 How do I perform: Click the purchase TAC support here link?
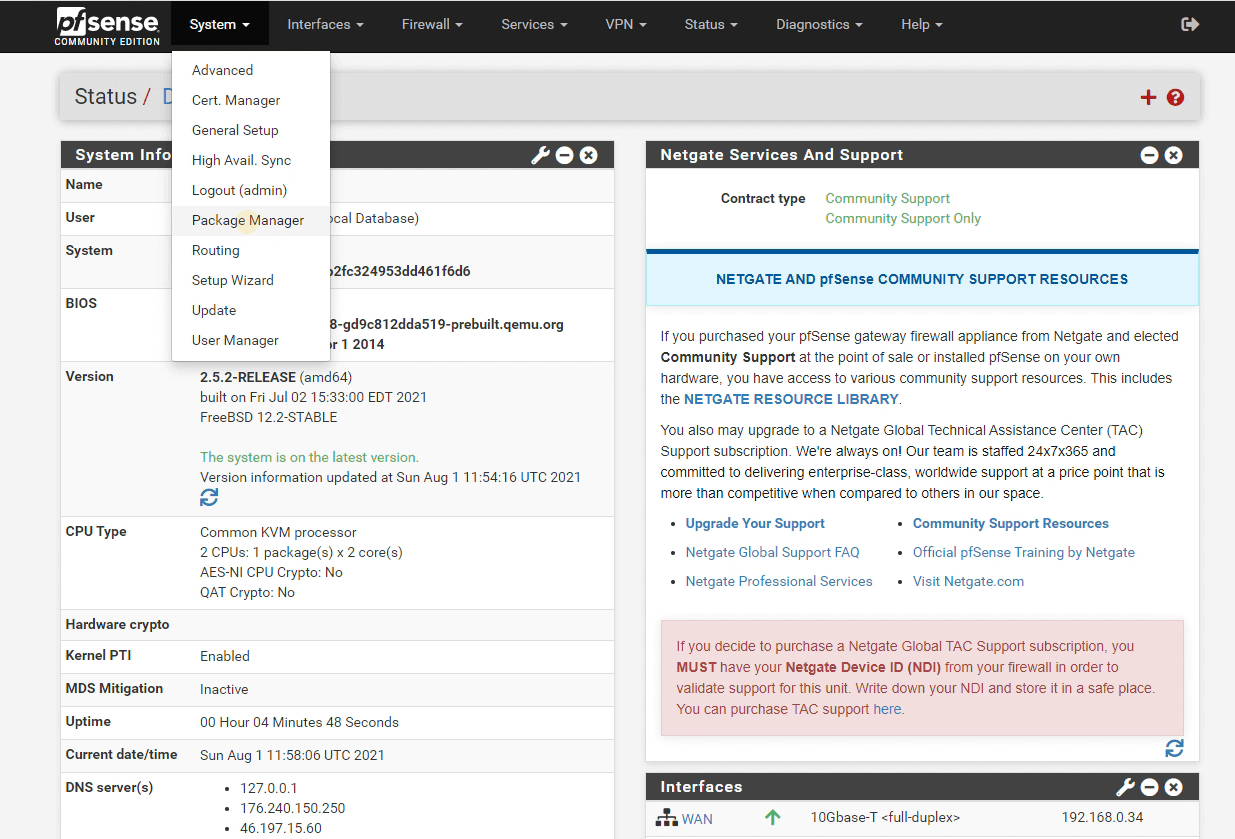coord(887,709)
